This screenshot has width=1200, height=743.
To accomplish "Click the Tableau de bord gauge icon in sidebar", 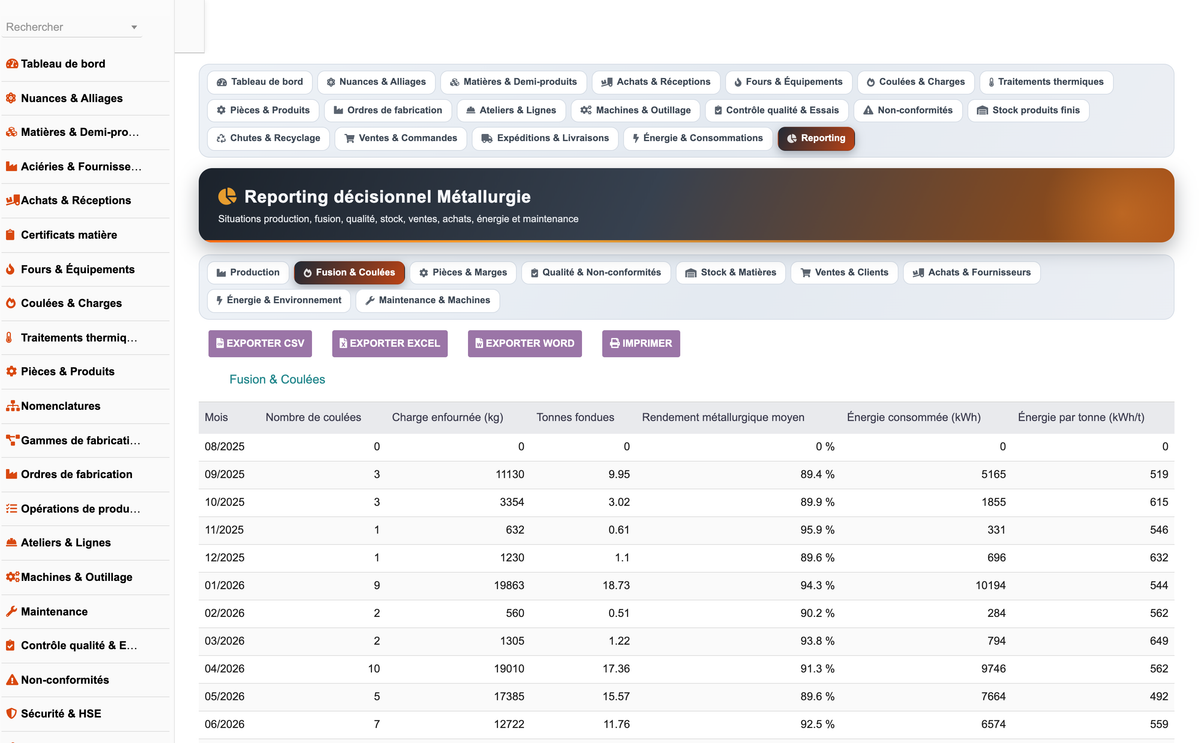I will 12,64.
